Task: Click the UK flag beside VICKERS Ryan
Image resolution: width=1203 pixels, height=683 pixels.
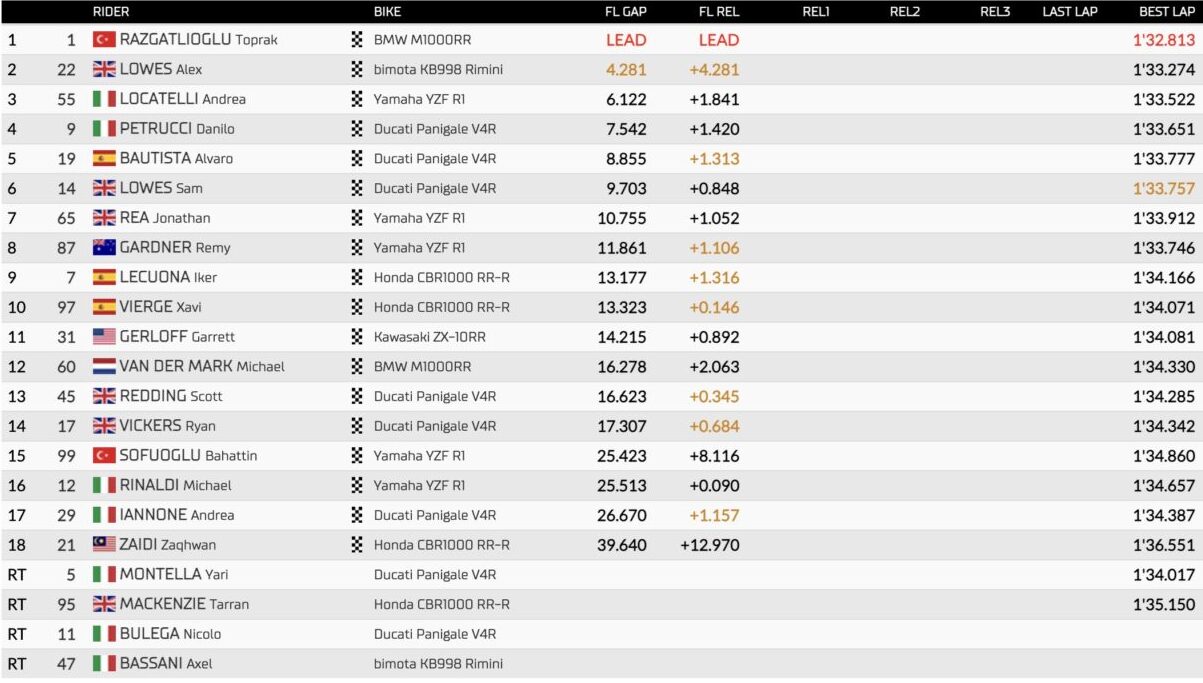Action: (104, 426)
